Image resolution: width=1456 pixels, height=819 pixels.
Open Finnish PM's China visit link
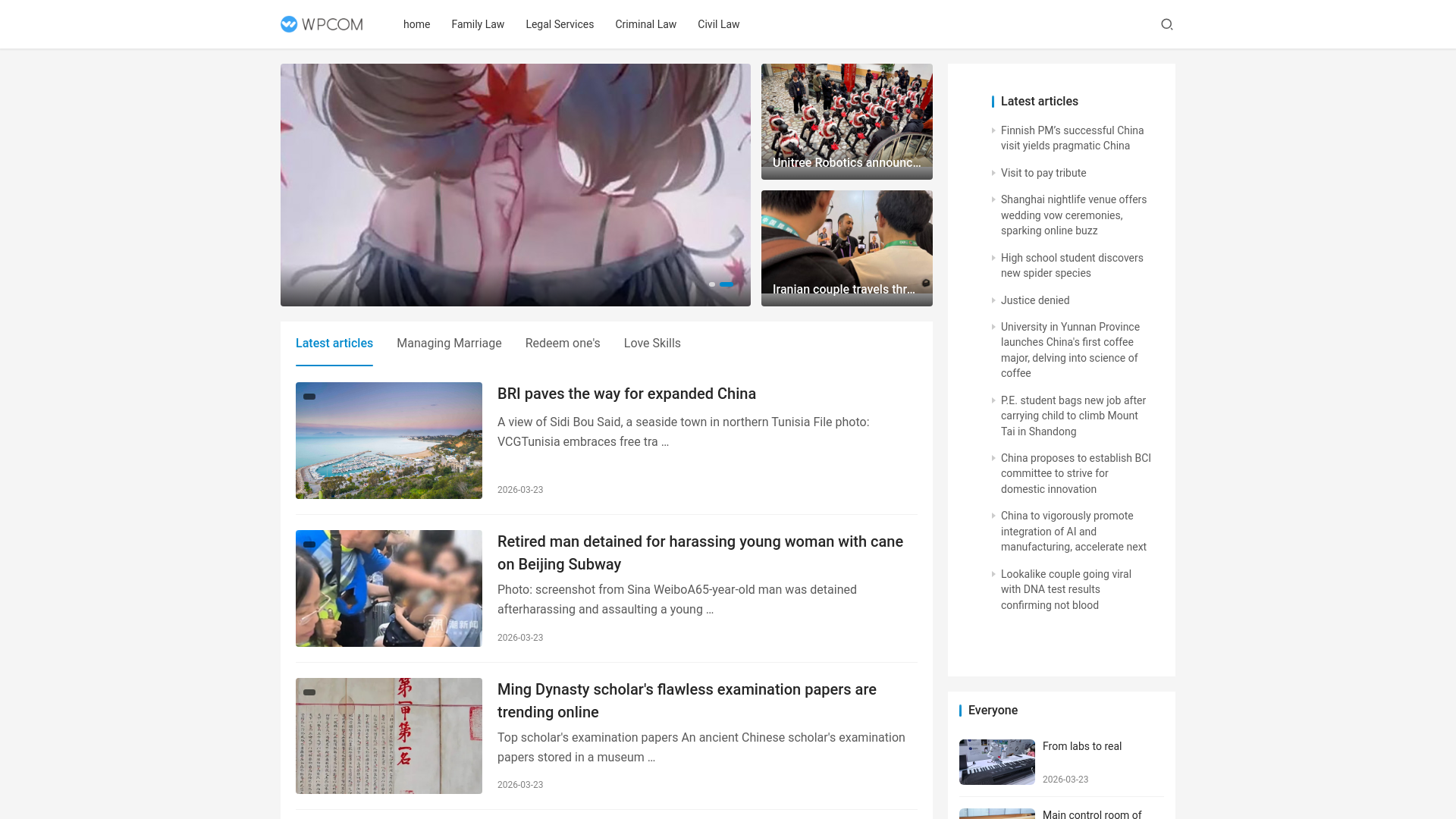[x=1072, y=138]
